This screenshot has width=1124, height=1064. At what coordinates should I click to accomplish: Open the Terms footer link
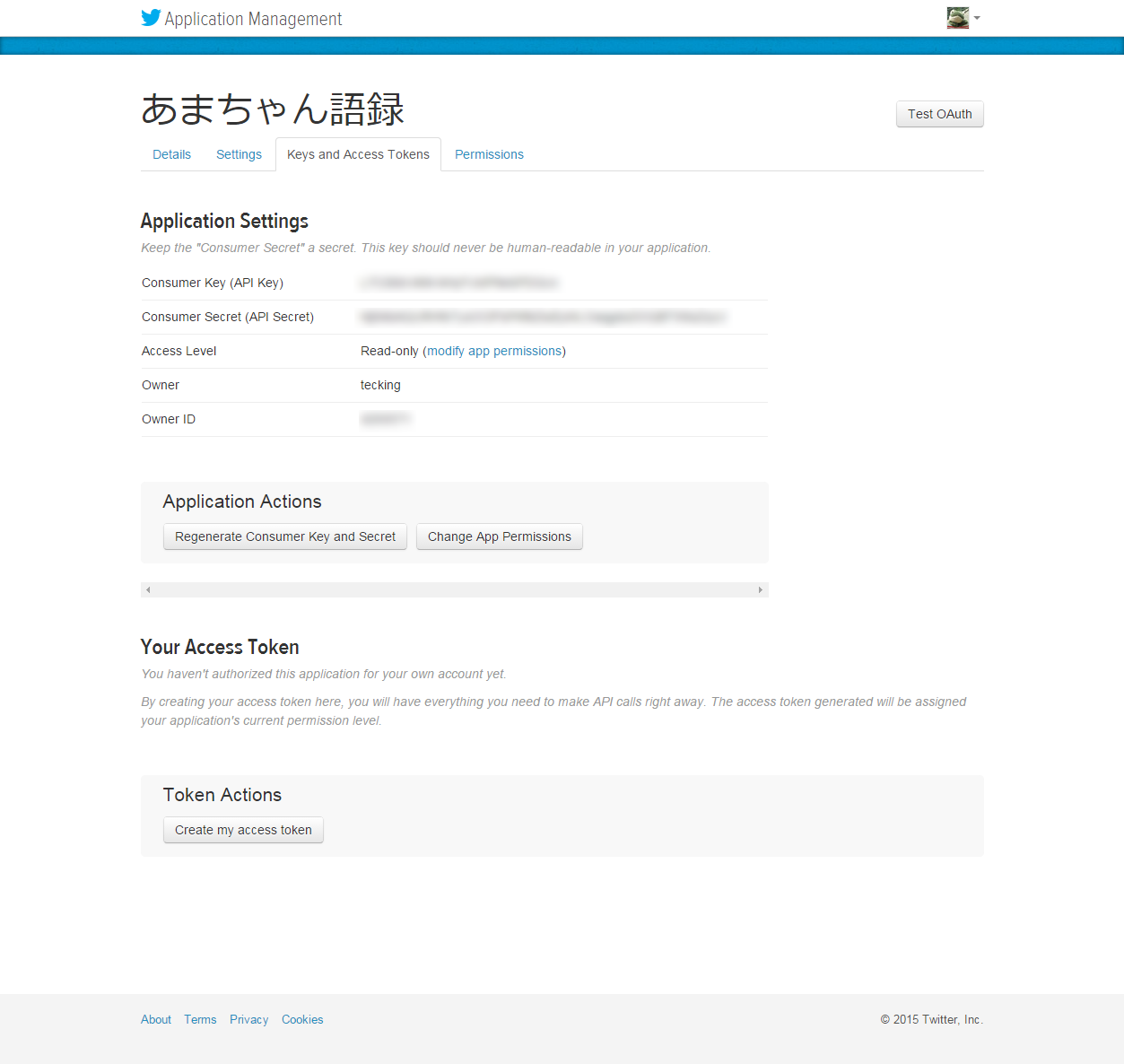click(x=200, y=1019)
